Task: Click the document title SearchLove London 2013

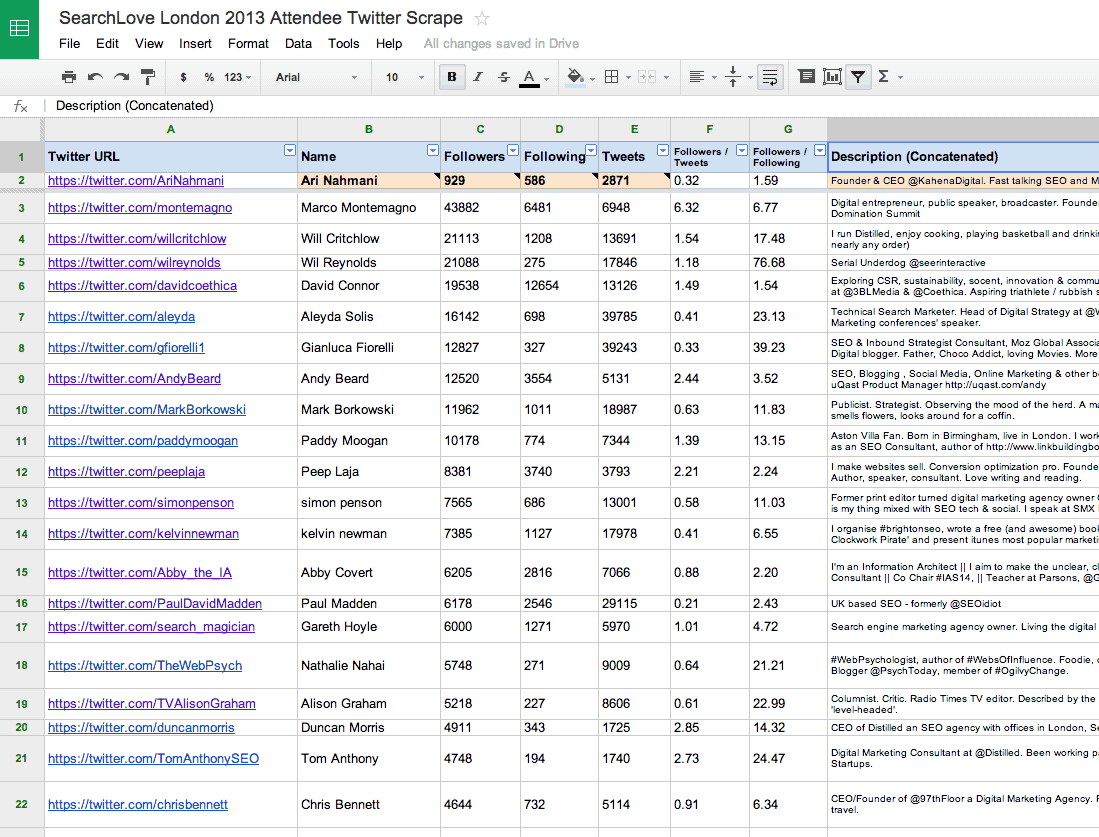Action: [x=261, y=18]
